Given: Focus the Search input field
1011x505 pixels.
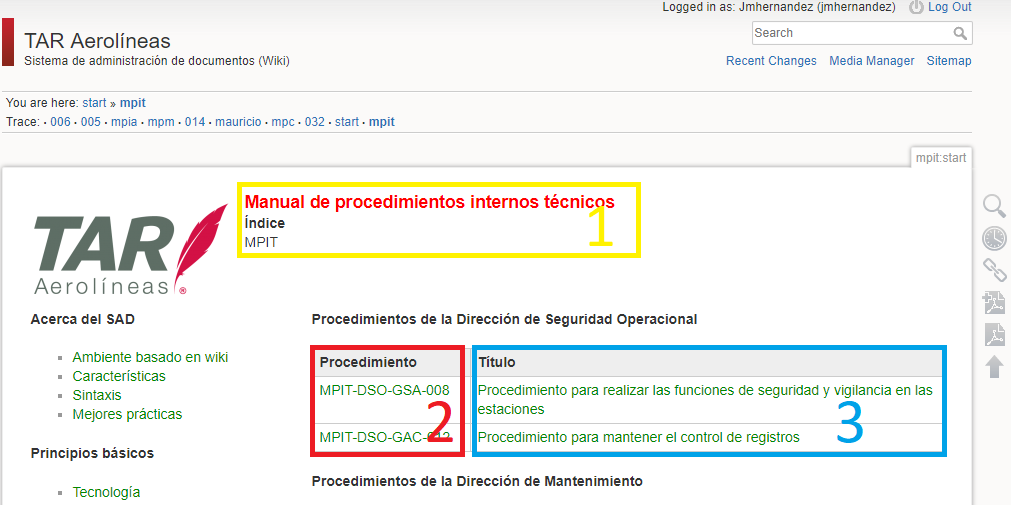Looking at the screenshot, I should click(850, 33).
